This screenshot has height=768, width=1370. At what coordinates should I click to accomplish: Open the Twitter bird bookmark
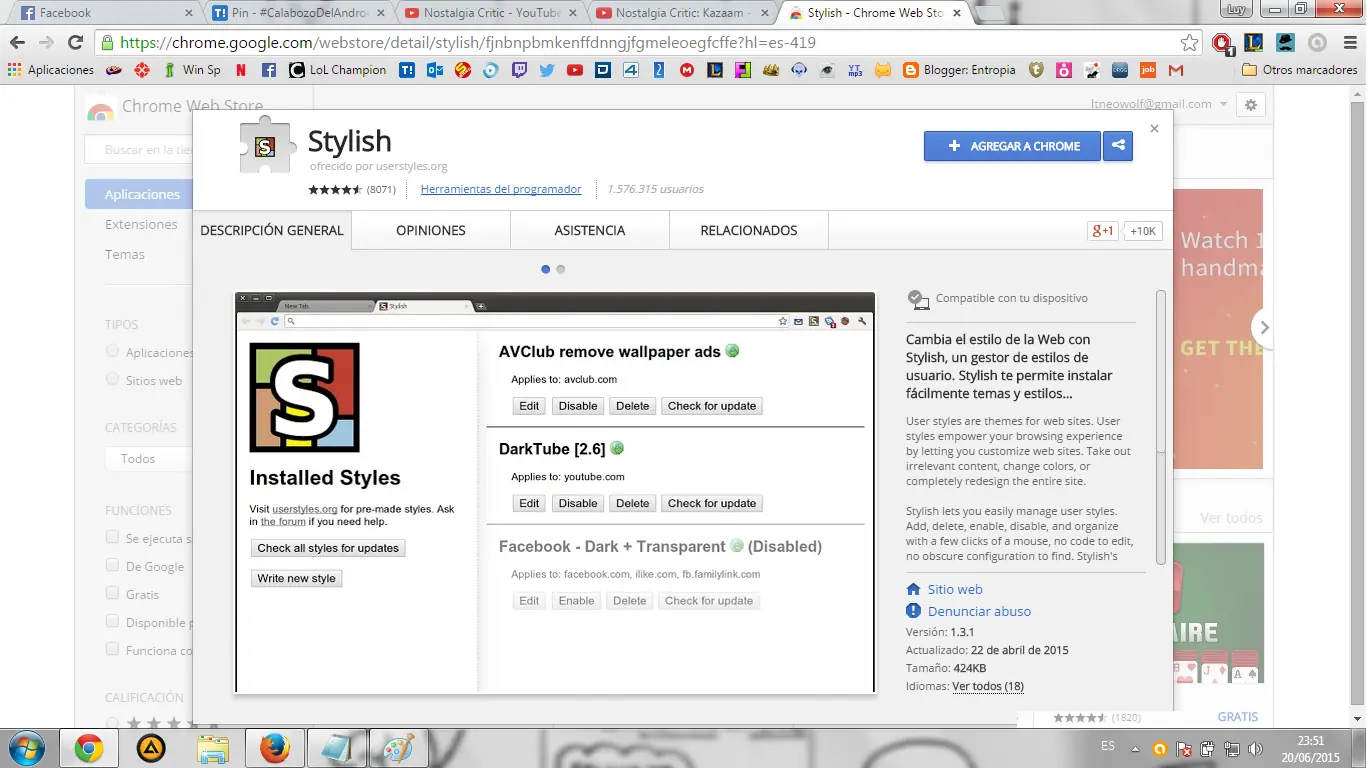pyautogui.click(x=547, y=70)
